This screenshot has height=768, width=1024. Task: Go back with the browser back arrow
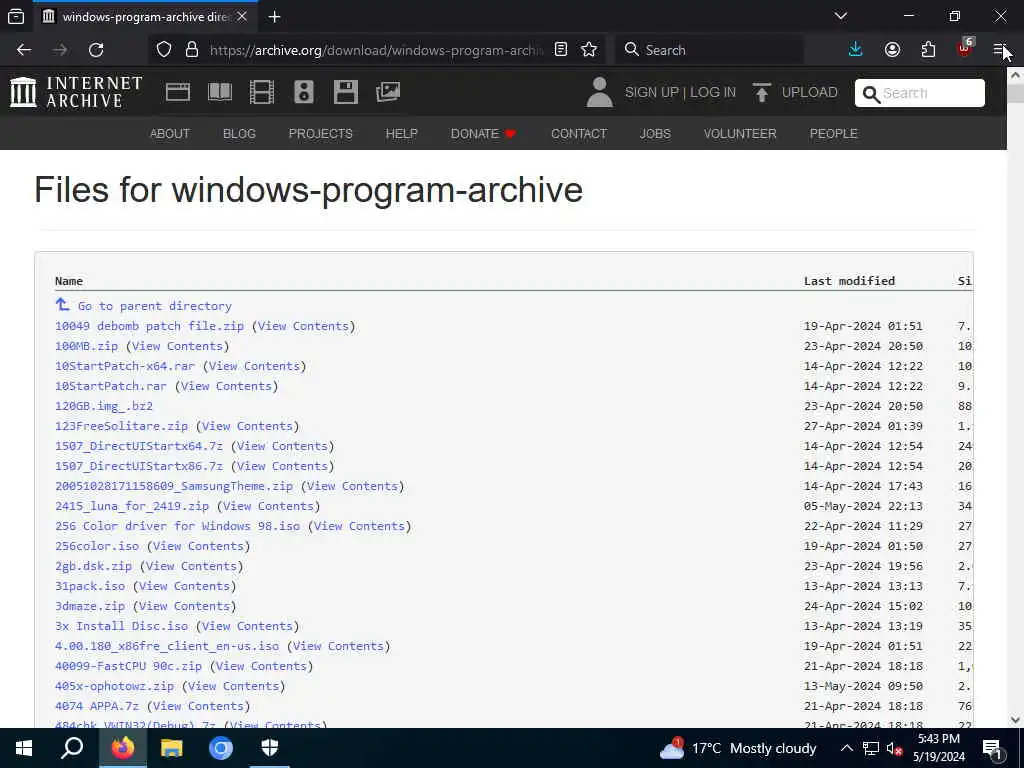click(x=24, y=50)
